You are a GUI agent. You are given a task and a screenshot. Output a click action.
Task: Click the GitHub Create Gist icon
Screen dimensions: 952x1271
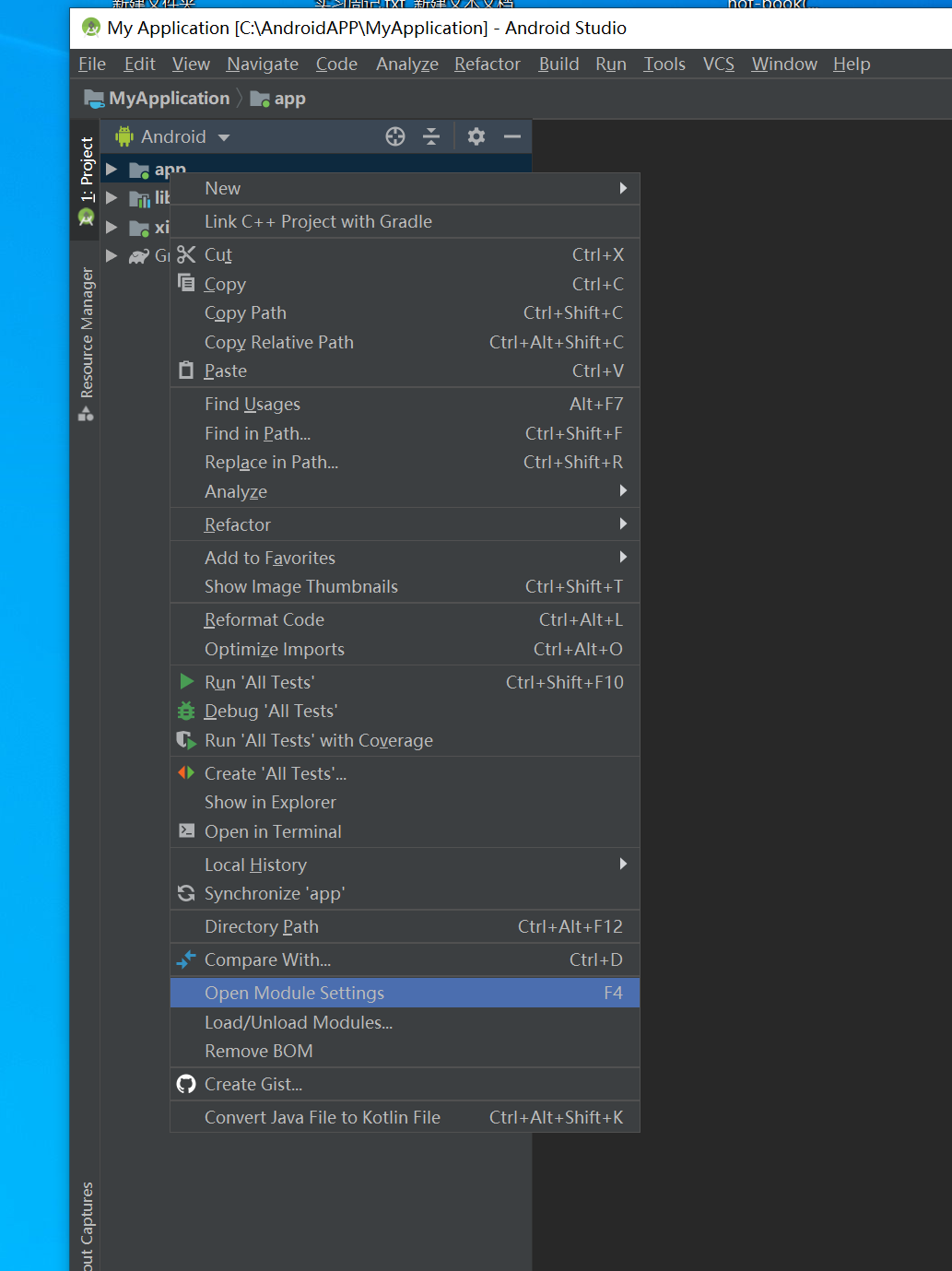(186, 1084)
